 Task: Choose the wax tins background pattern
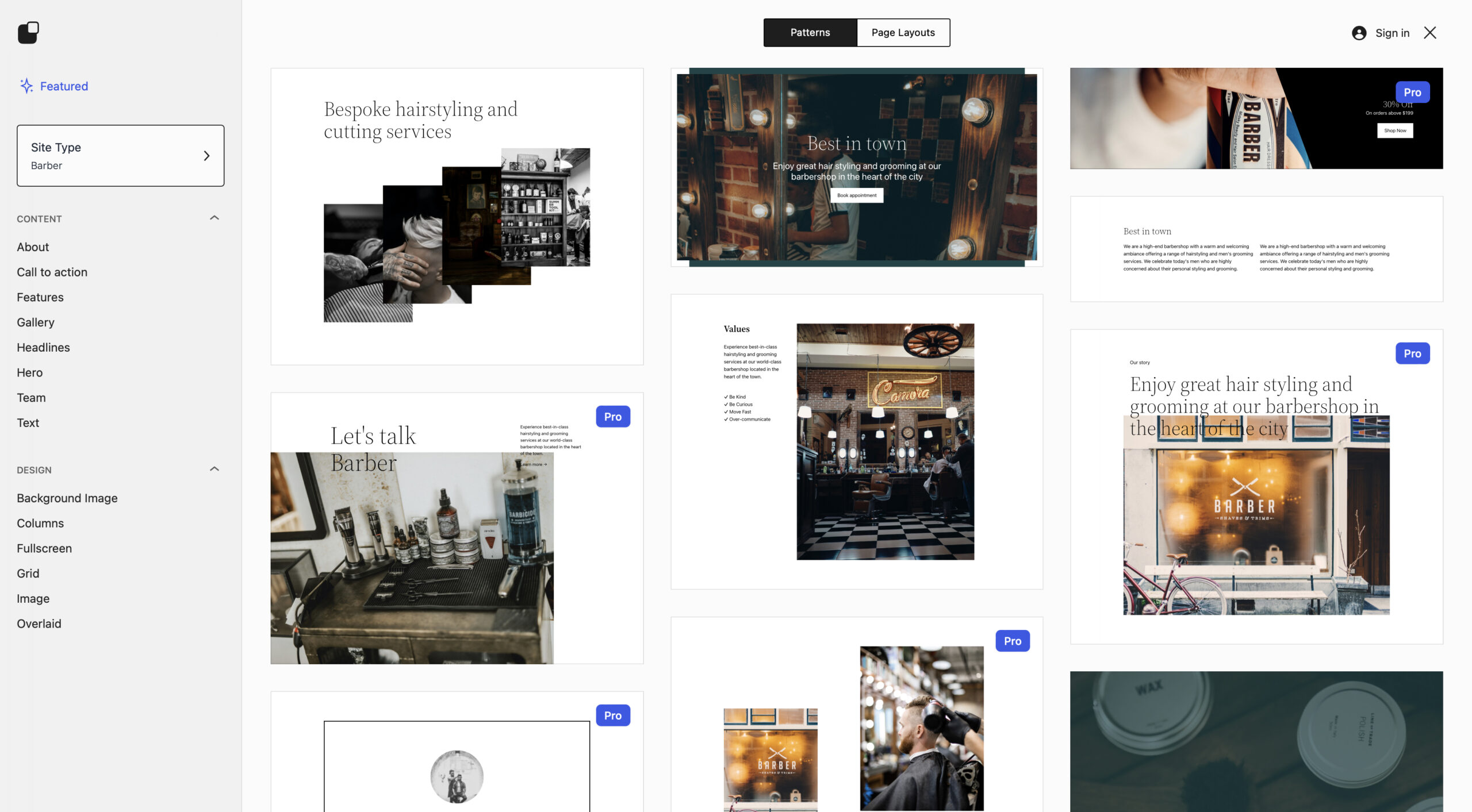click(1256, 742)
